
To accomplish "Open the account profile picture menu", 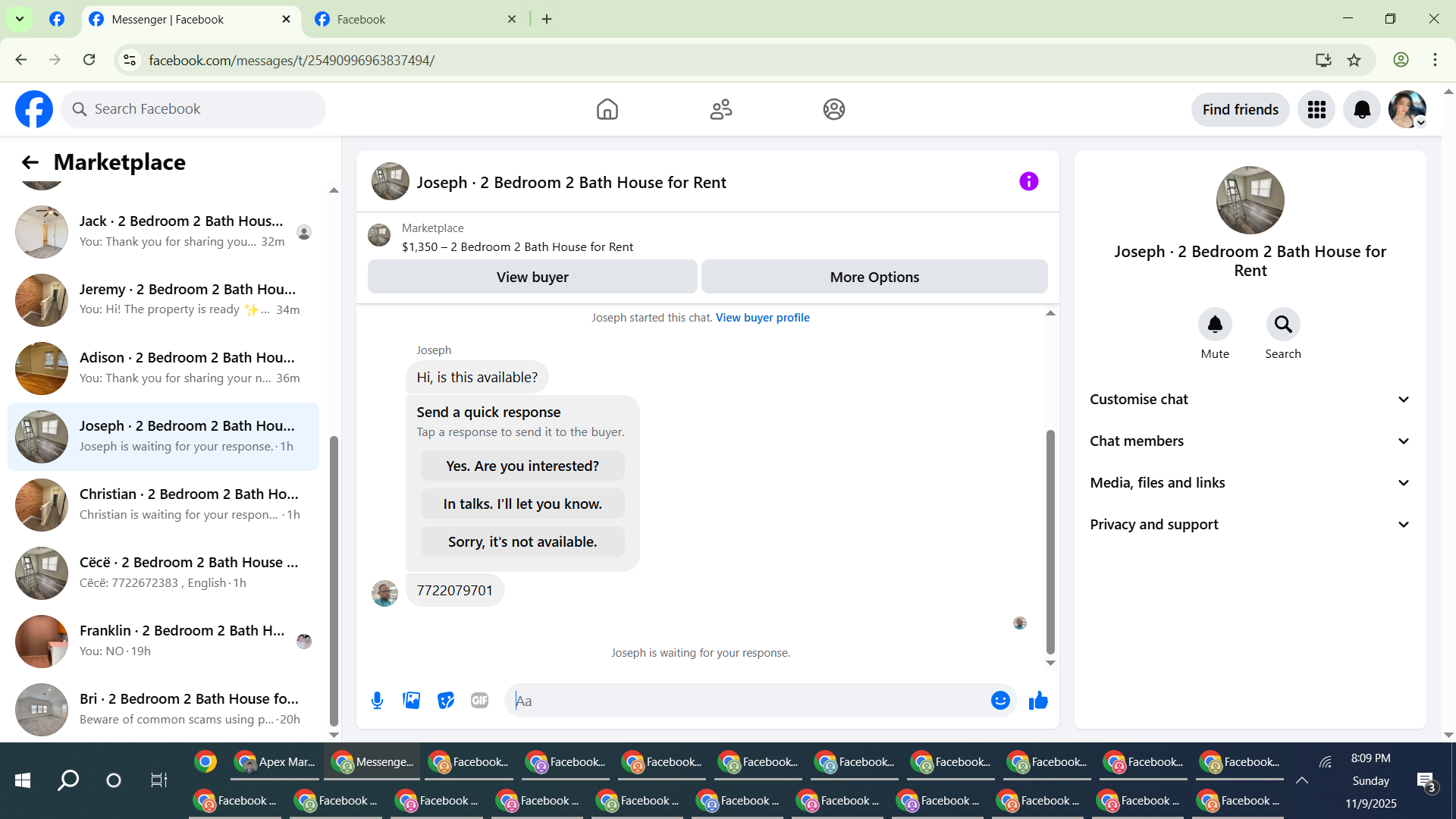I will [x=1407, y=110].
